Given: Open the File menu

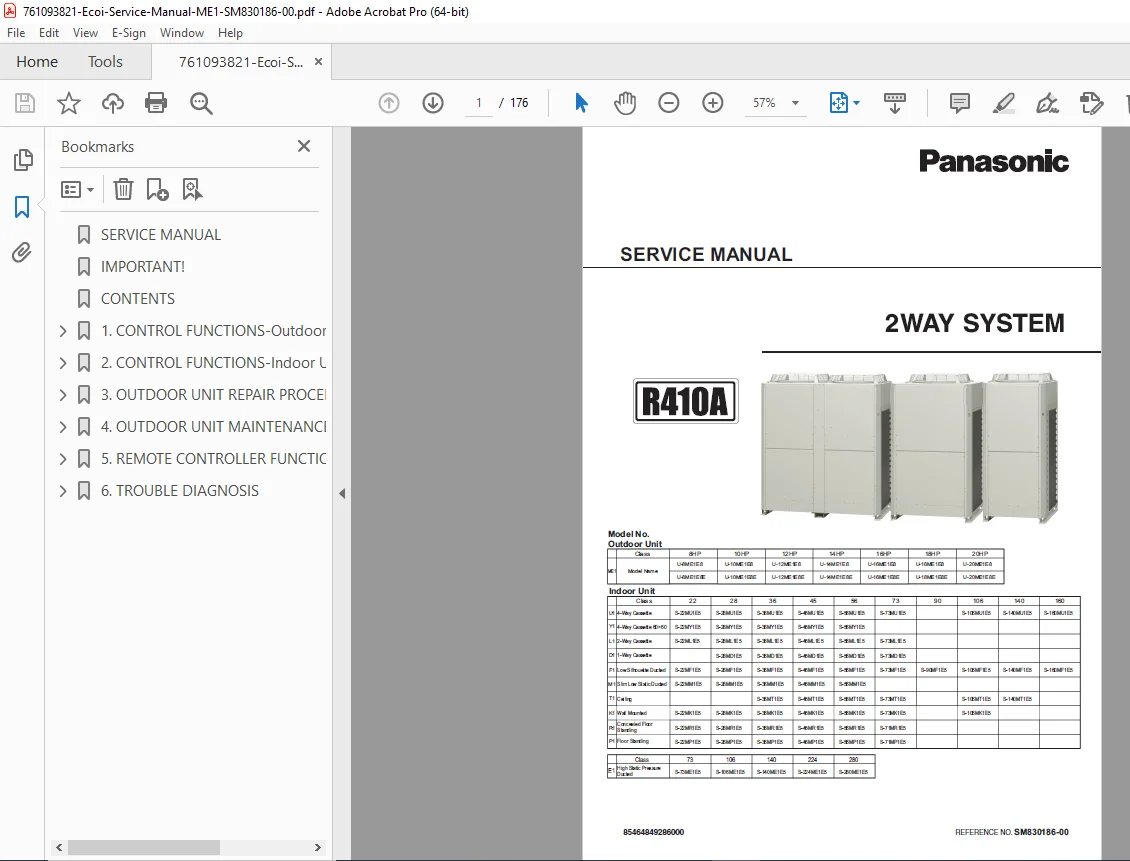Looking at the screenshot, I should coord(16,32).
